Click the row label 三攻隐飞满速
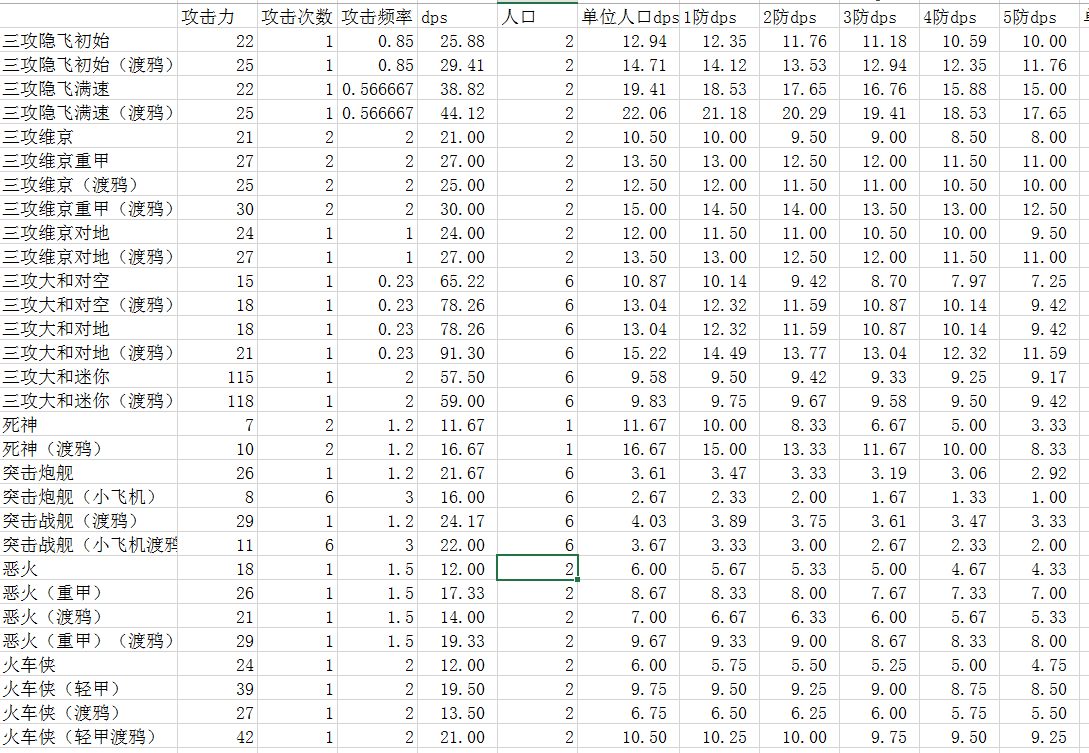This screenshot has height=753, width=1089. click(88, 89)
